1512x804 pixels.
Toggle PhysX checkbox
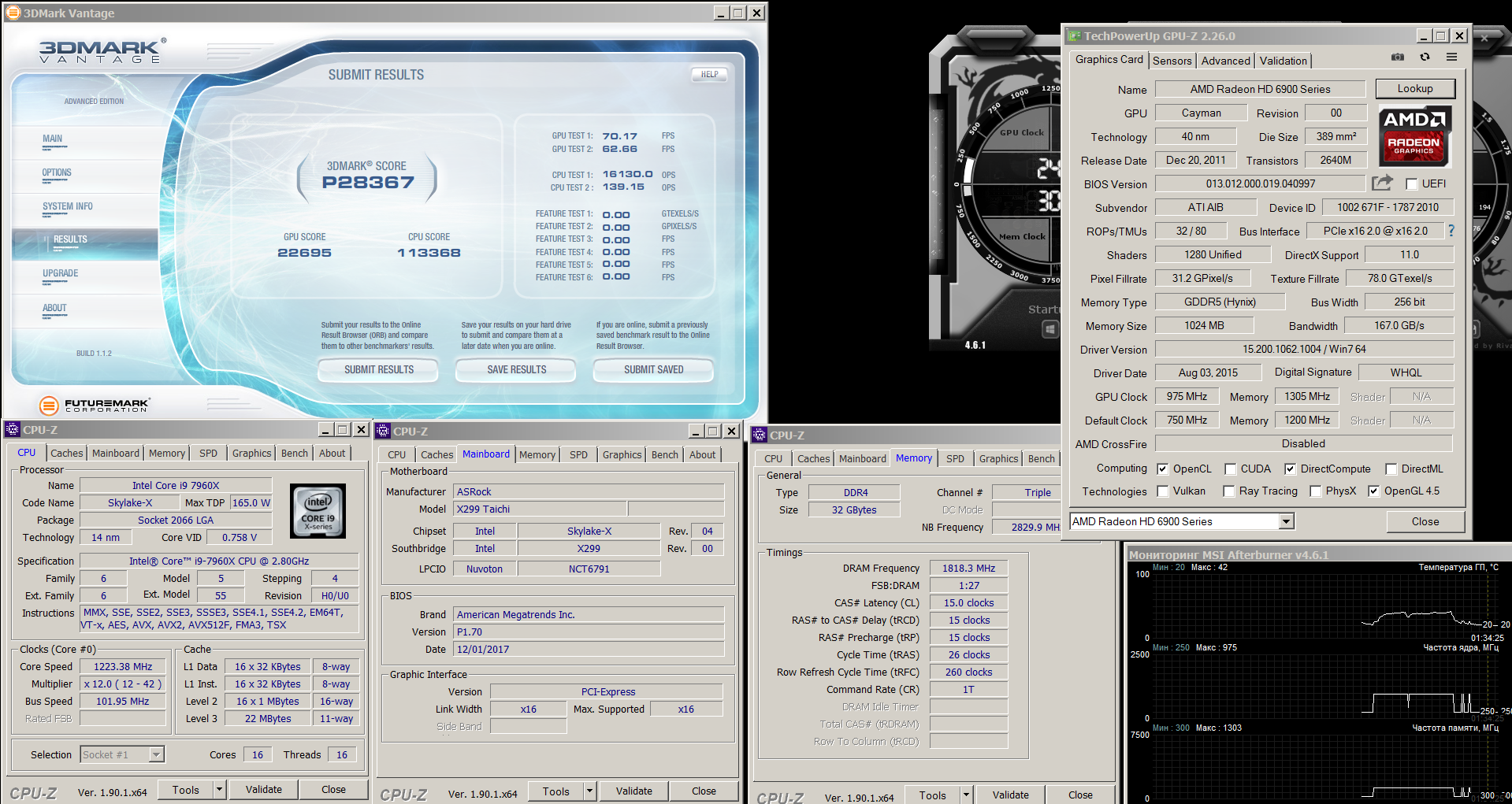coord(1315,491)
